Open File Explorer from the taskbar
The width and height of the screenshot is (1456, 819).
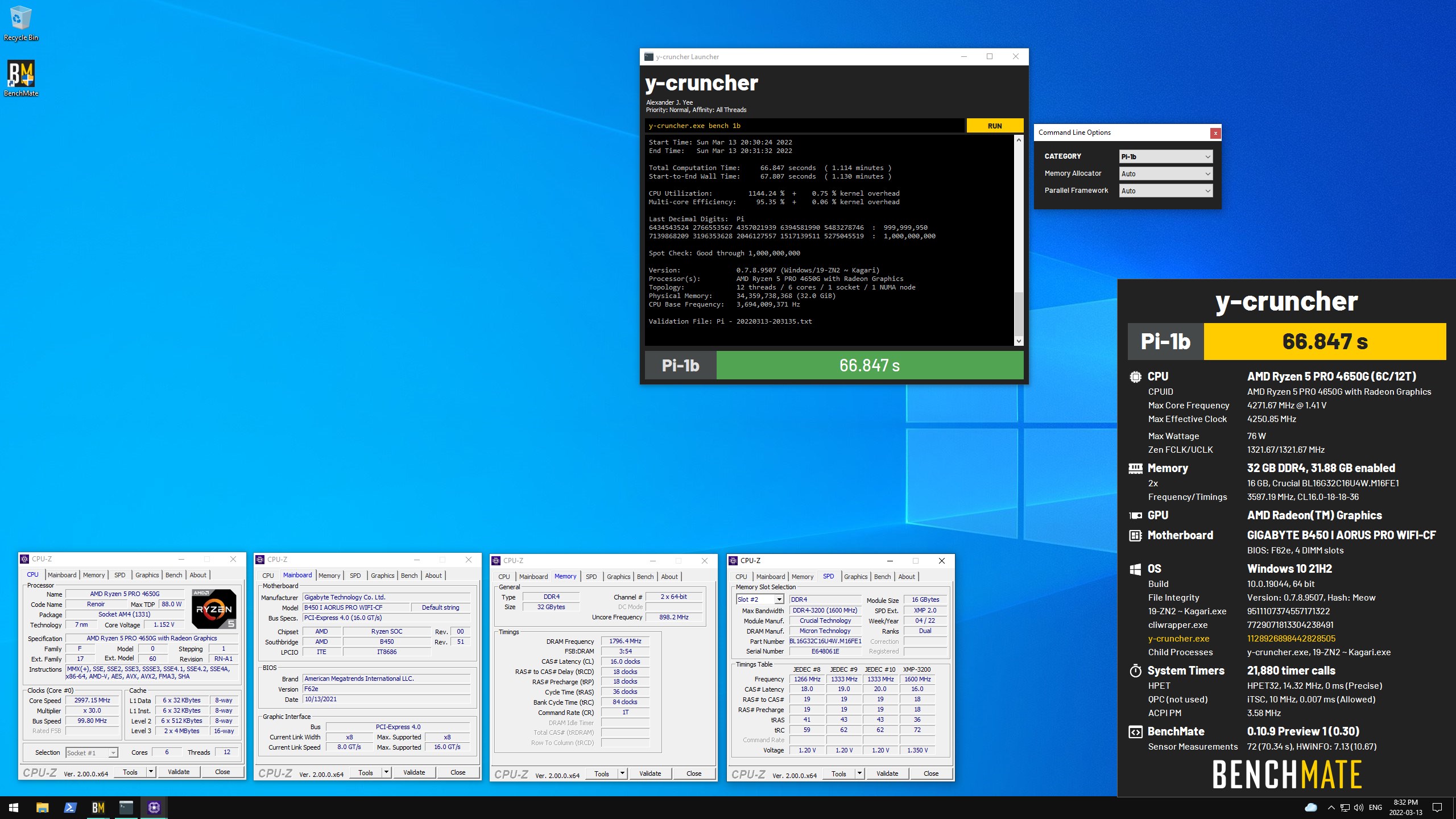point(42,807)
